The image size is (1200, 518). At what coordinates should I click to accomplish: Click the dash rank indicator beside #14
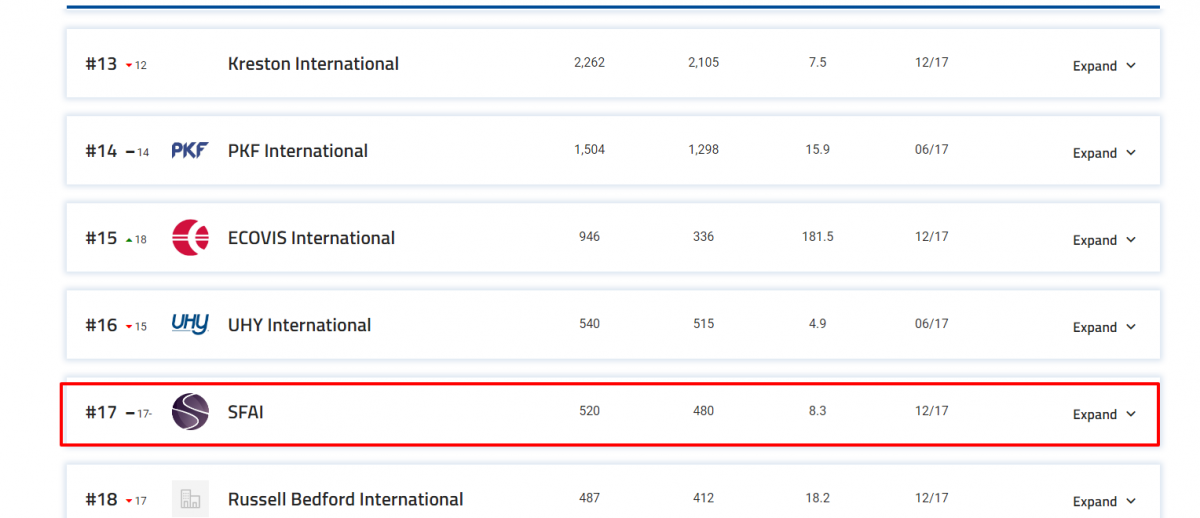pos(130,152)
